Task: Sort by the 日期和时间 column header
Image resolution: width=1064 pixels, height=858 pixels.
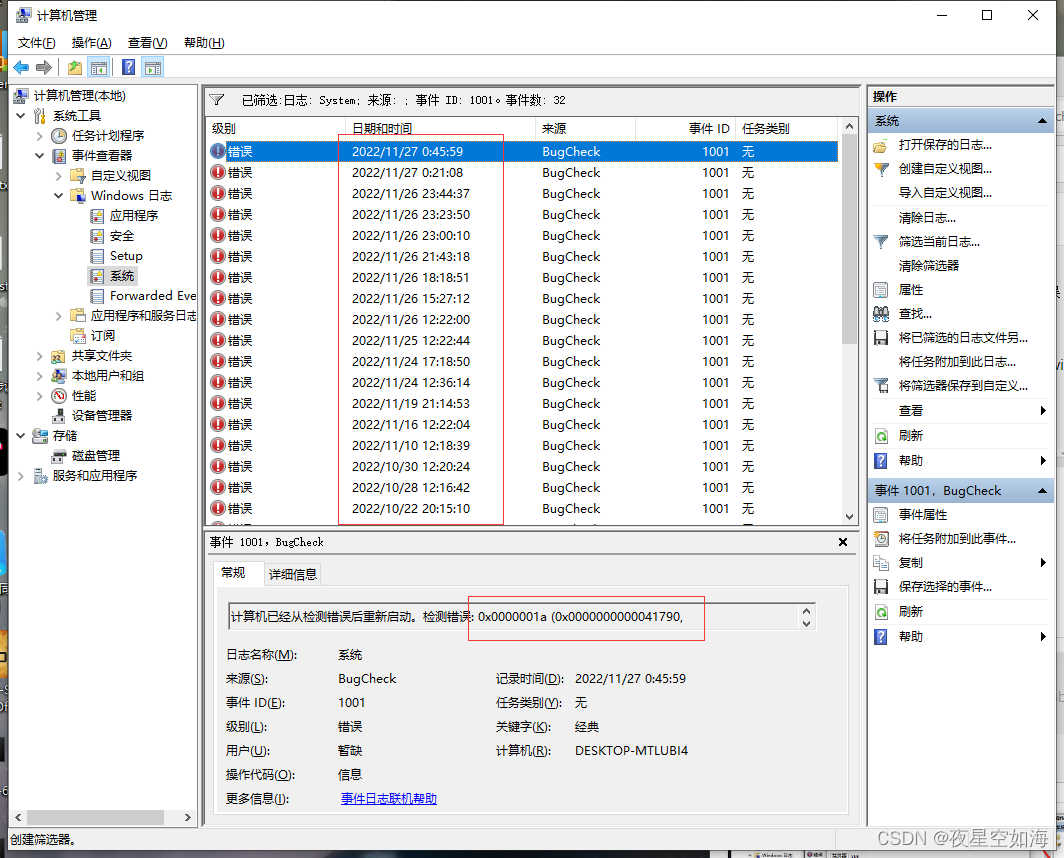Action: point(440,128)
